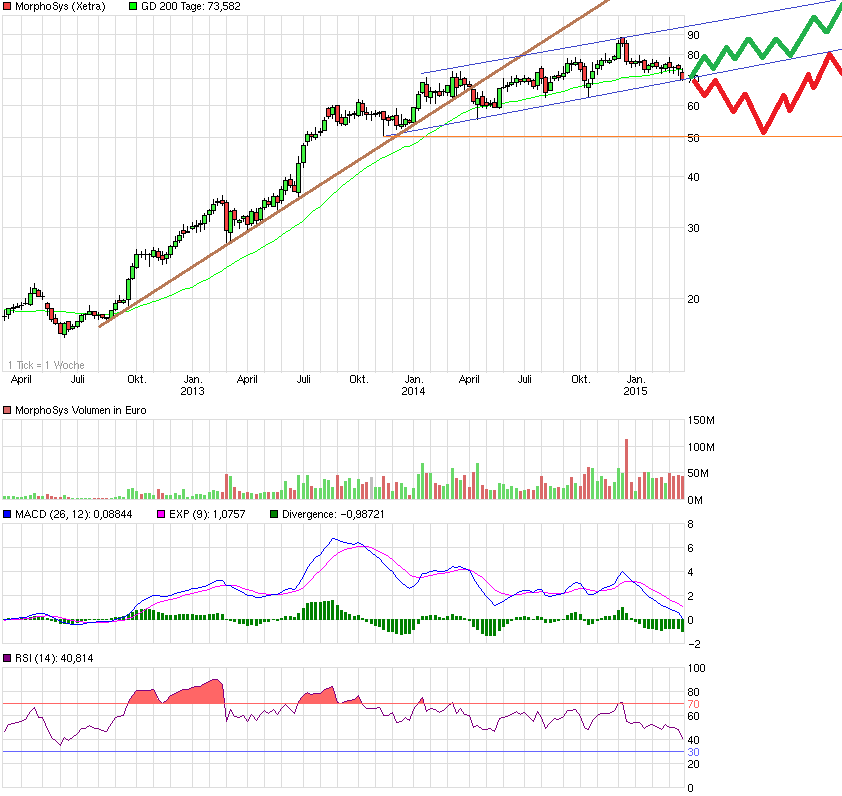Click the red 70 RSI threshold label
Screen dimensions: 842x796
(693, 704)
